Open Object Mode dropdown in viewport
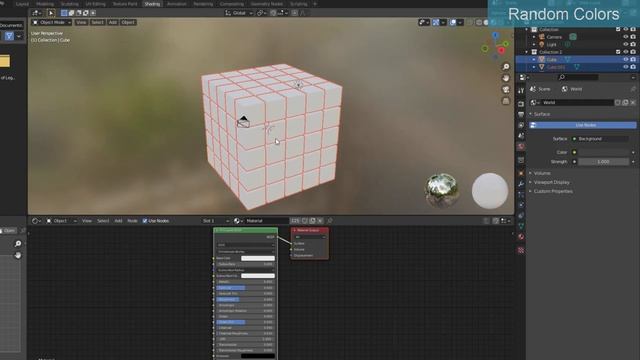Screen dimensions: 640x360 tap(52, 22)
